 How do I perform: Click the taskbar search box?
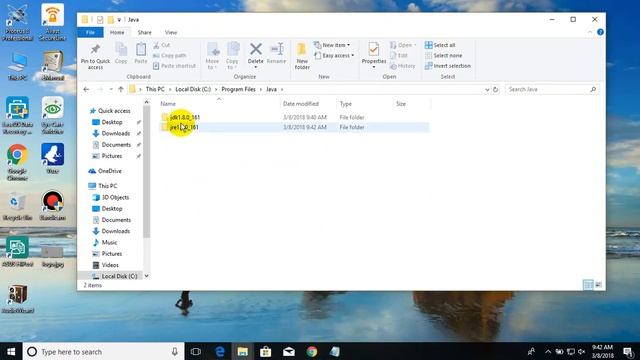(103, 351)
